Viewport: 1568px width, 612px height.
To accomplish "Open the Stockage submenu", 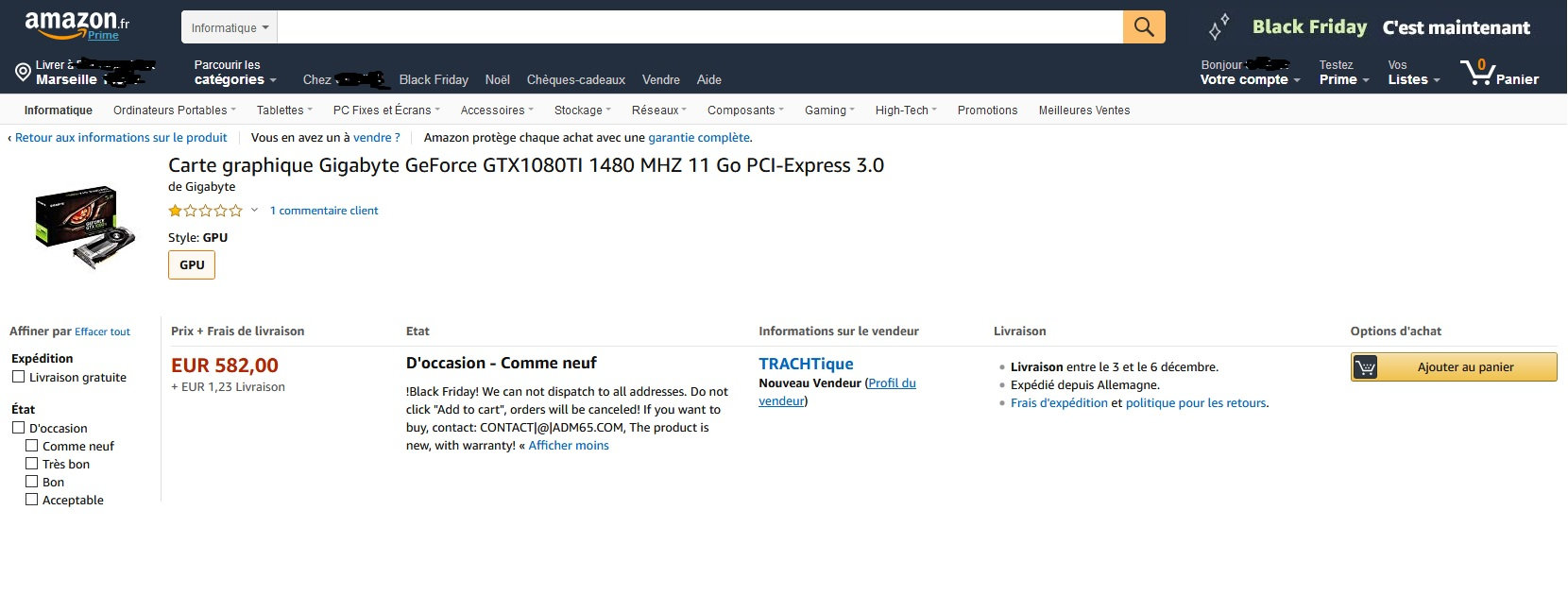I will click(x=583, y=110).
